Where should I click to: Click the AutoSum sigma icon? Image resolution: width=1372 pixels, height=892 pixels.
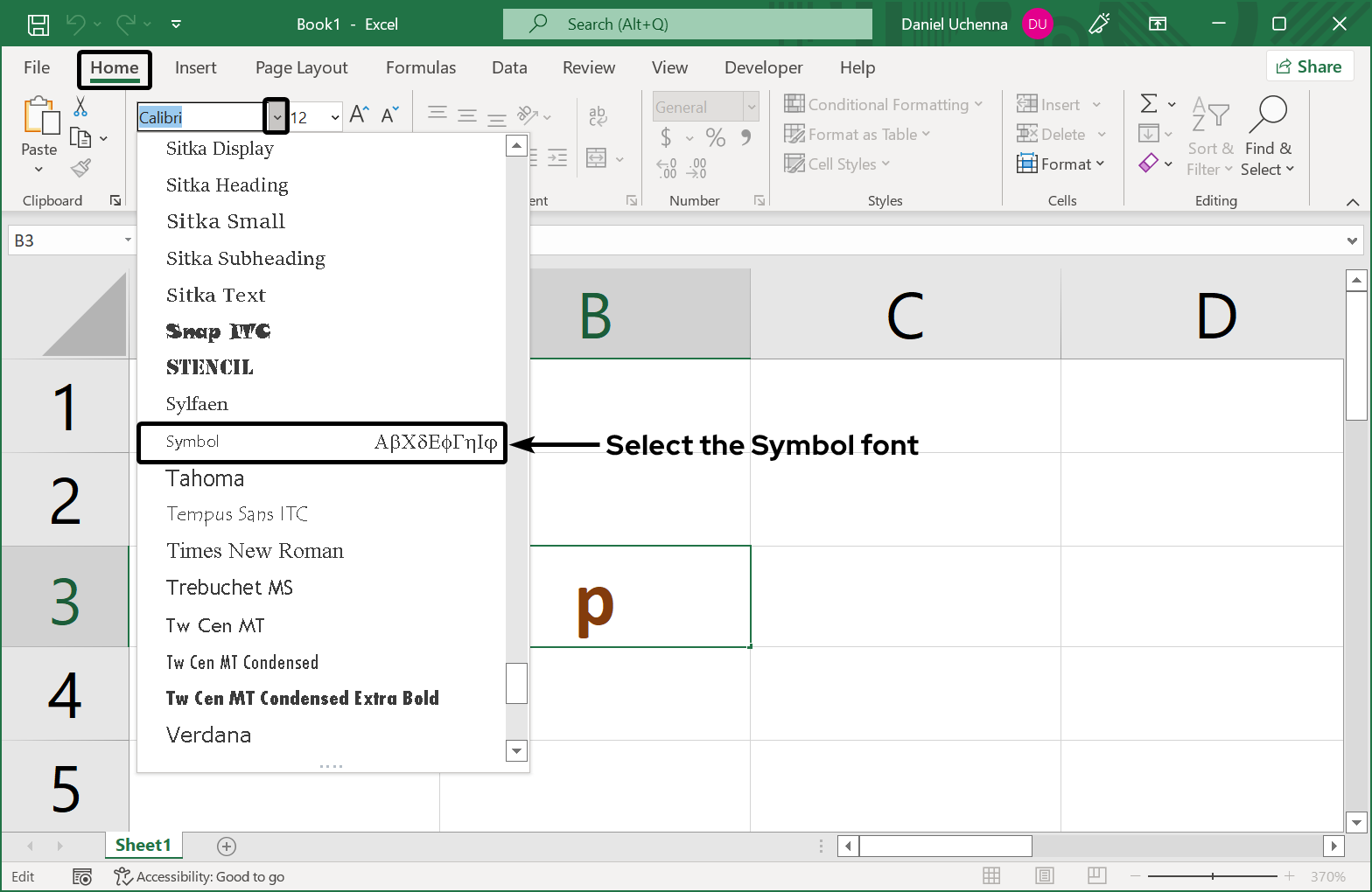1149,104
